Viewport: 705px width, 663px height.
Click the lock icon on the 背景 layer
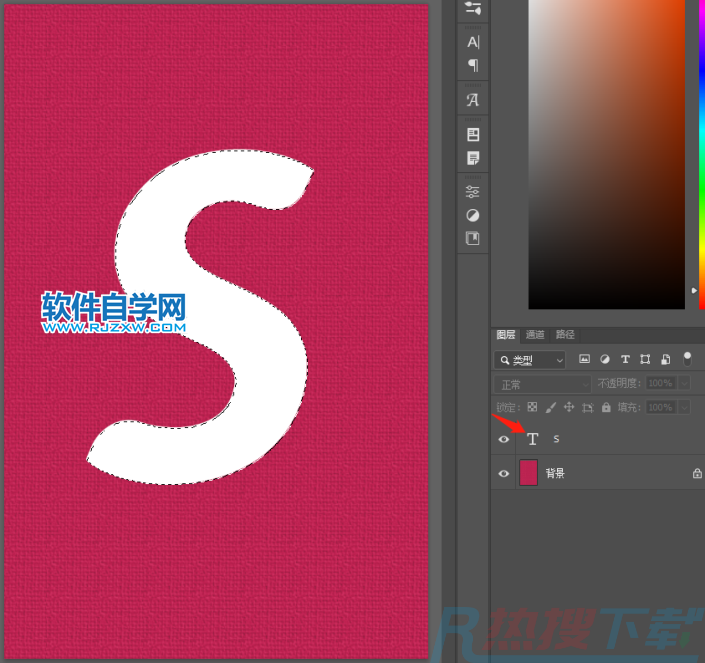697,473
